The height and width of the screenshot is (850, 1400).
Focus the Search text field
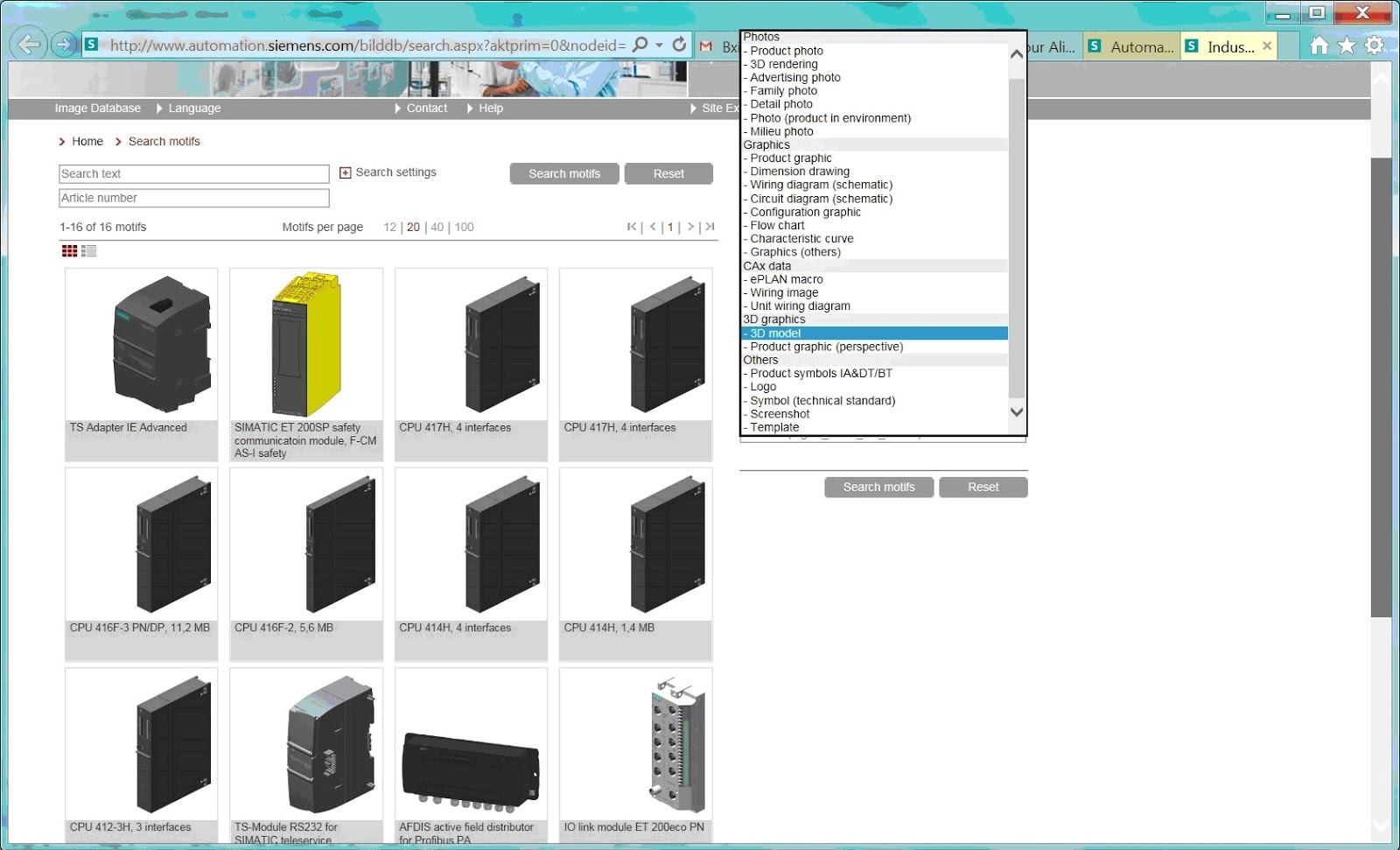pos(194,174)
